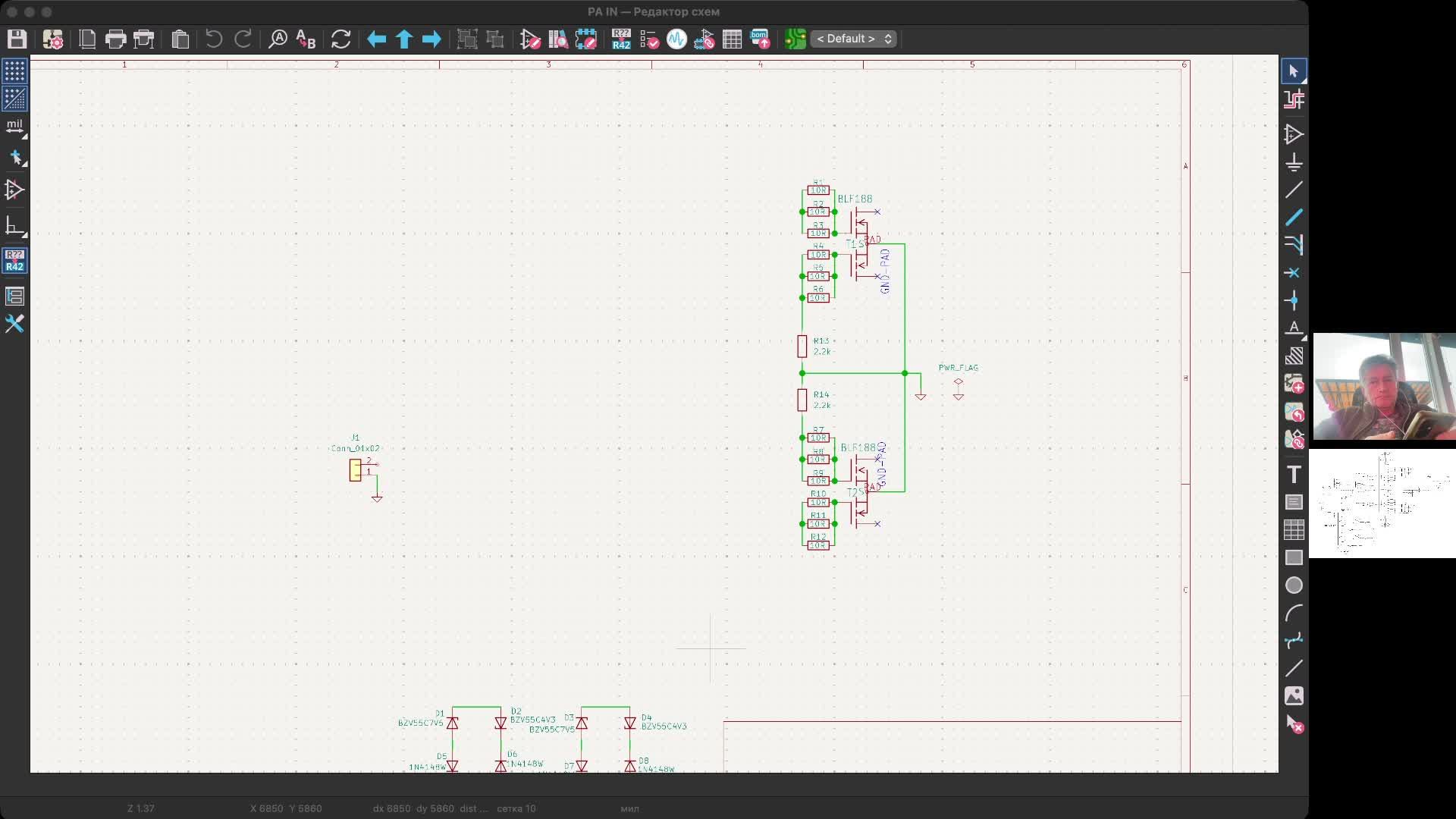The height and width of the screenshot is (819, 1456).
Task: Click the webcam thumbnail on the right
Action: click(1384, 387)
